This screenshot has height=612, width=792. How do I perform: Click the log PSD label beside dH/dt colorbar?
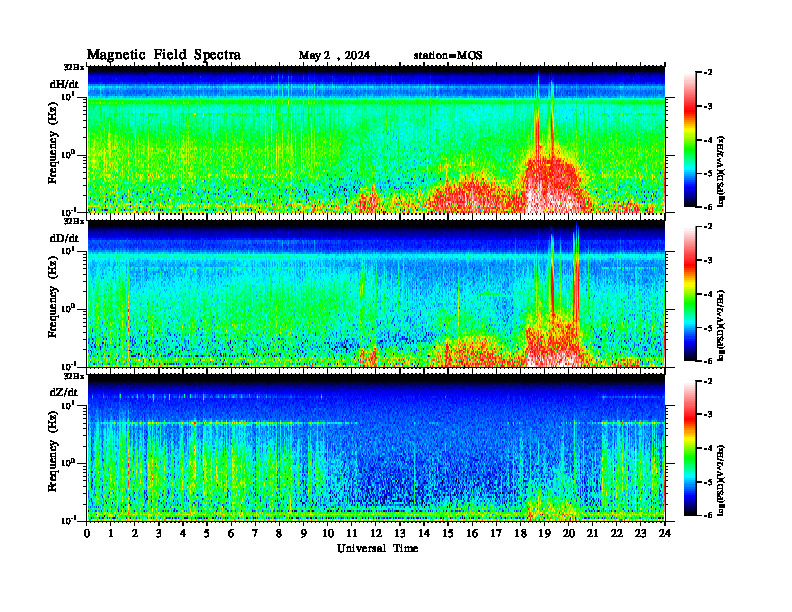coord(721,171)
